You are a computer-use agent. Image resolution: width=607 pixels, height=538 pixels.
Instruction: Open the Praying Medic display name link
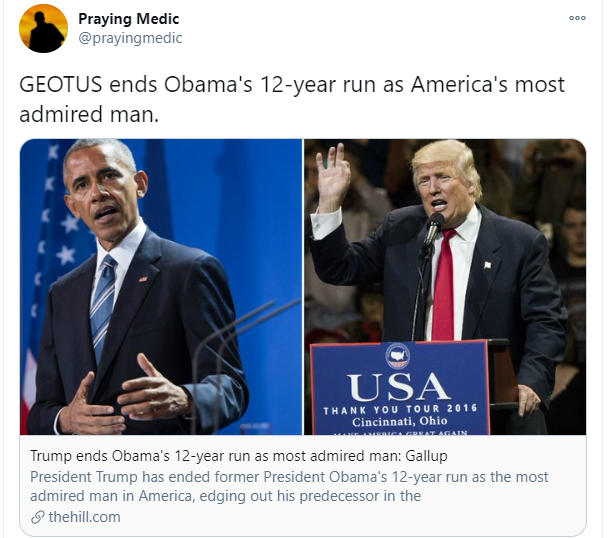[129, 19]
